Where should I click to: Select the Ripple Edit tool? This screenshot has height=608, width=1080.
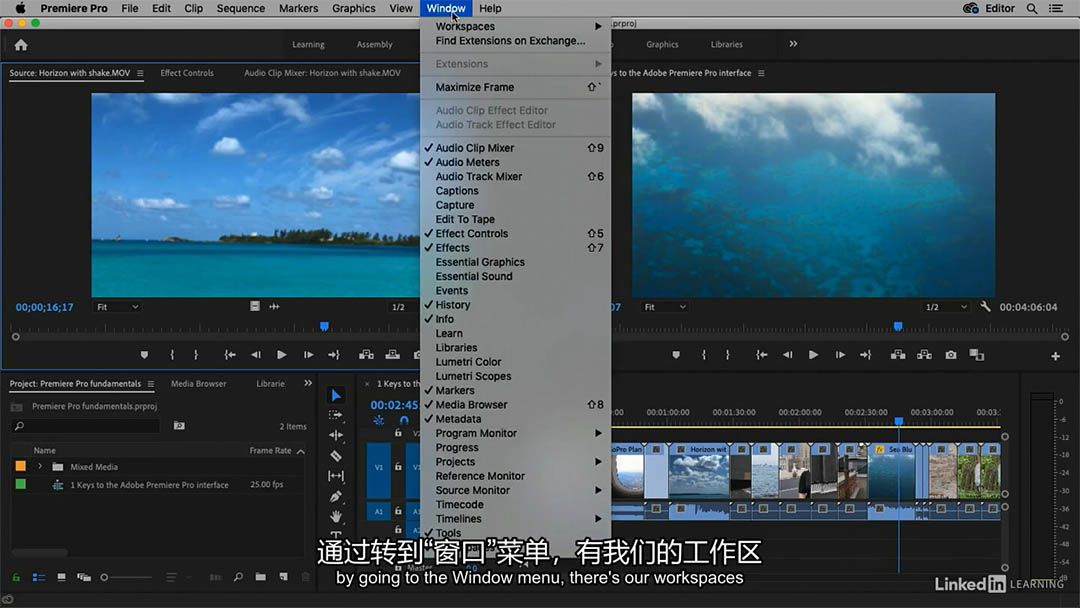(336, 435)
